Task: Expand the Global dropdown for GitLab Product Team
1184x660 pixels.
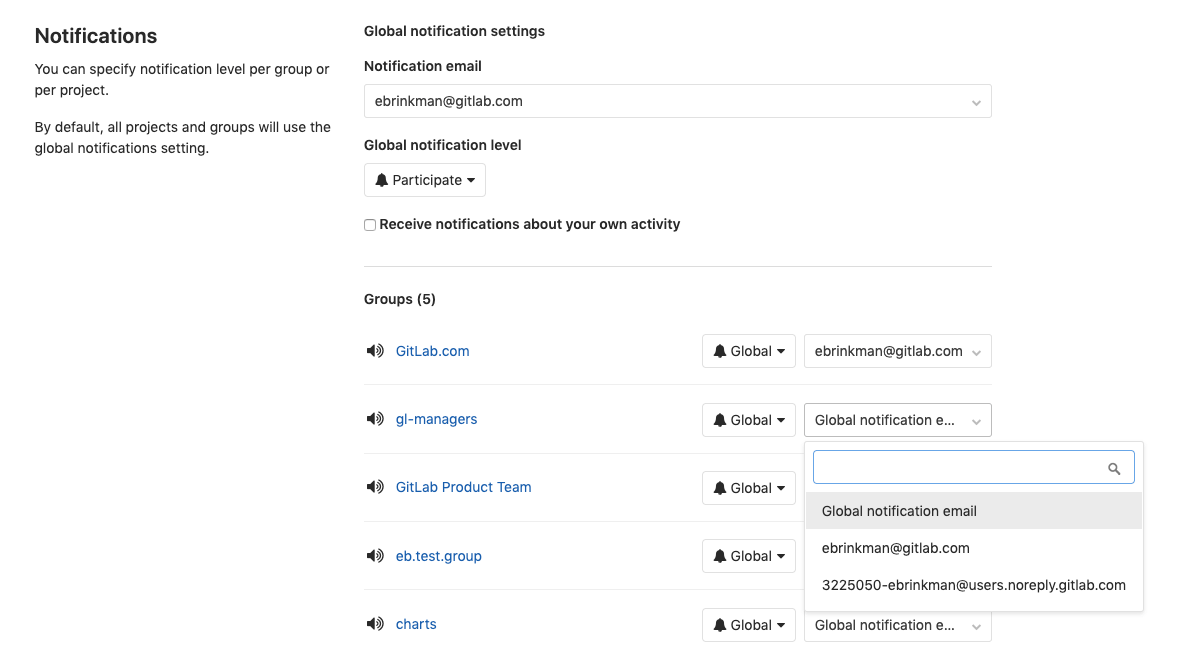Action: click(x=748, y=487)
